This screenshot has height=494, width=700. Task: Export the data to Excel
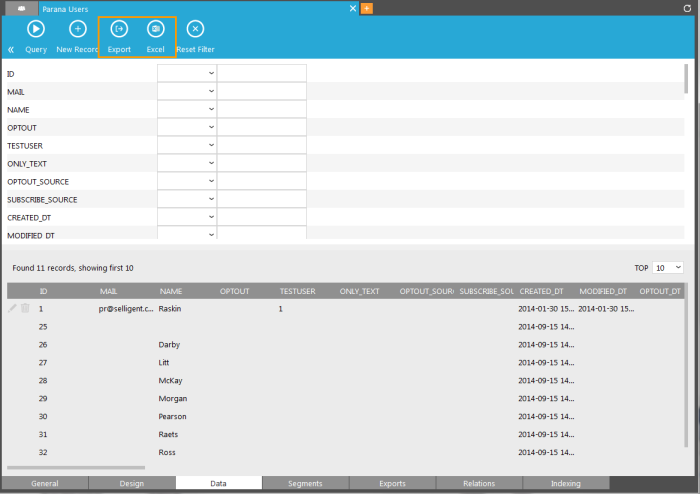coord(155,30)
